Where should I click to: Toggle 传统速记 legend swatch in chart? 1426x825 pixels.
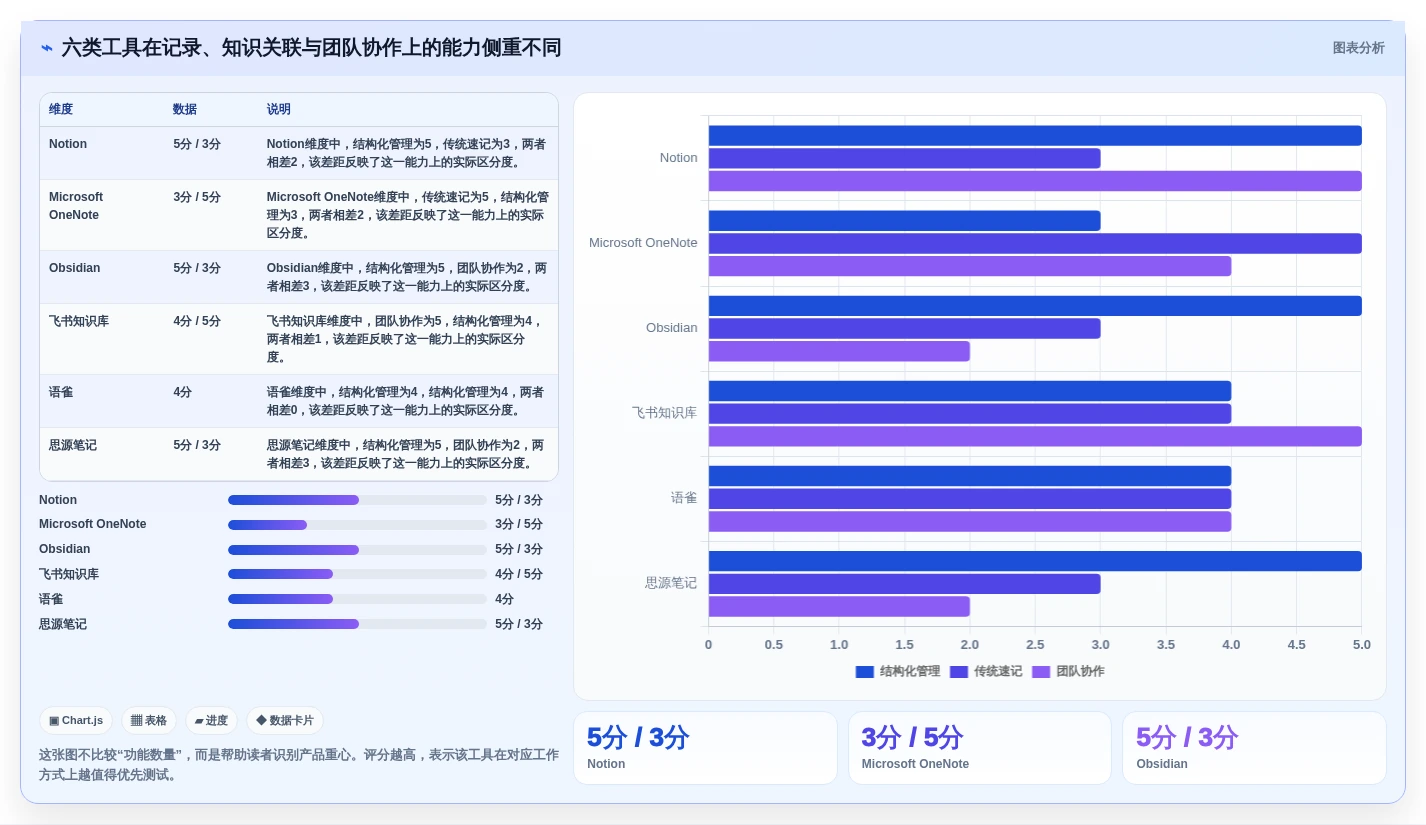click(959, 672)
